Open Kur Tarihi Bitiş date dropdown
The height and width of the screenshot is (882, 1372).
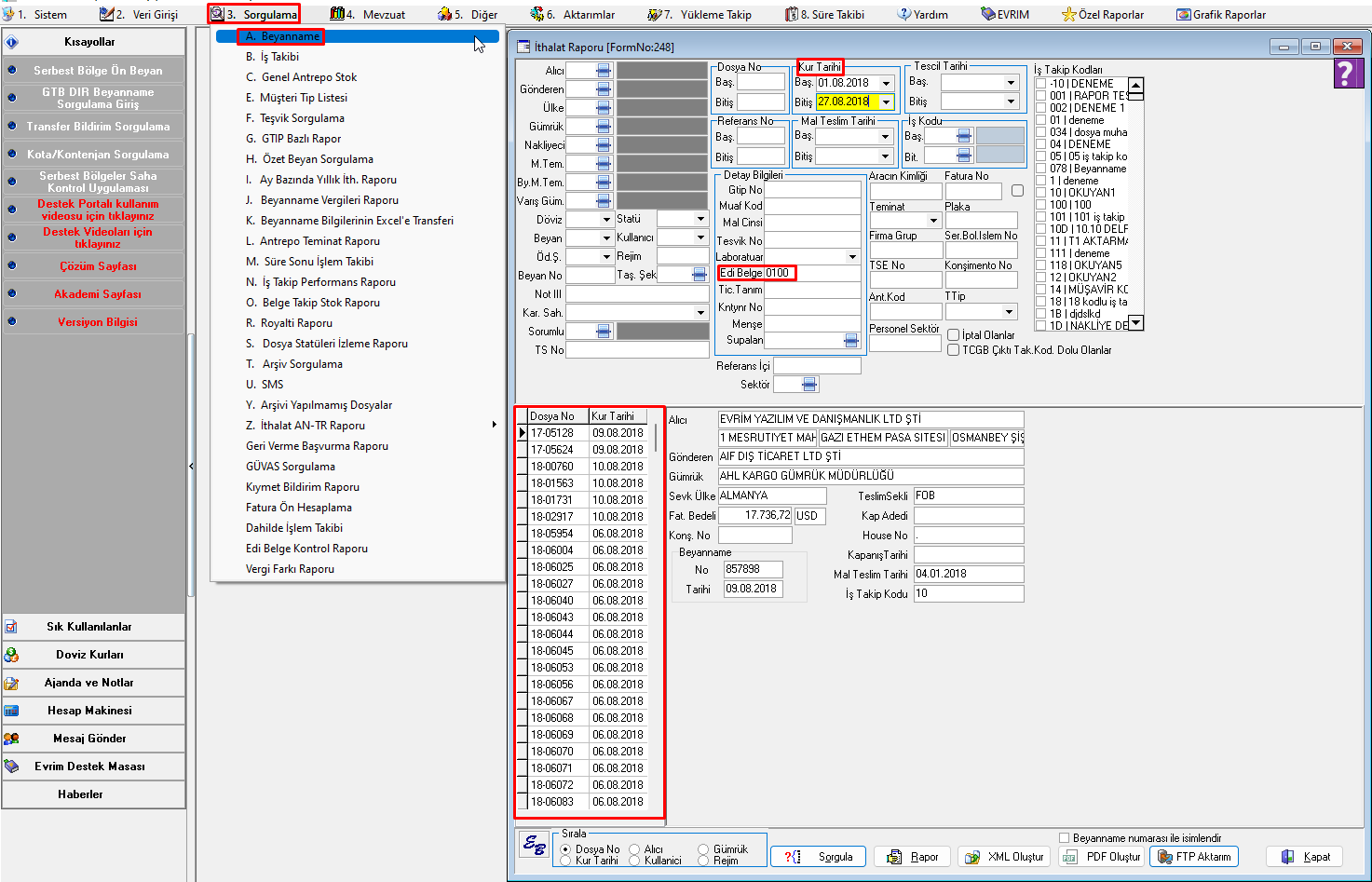pos(886,102)
